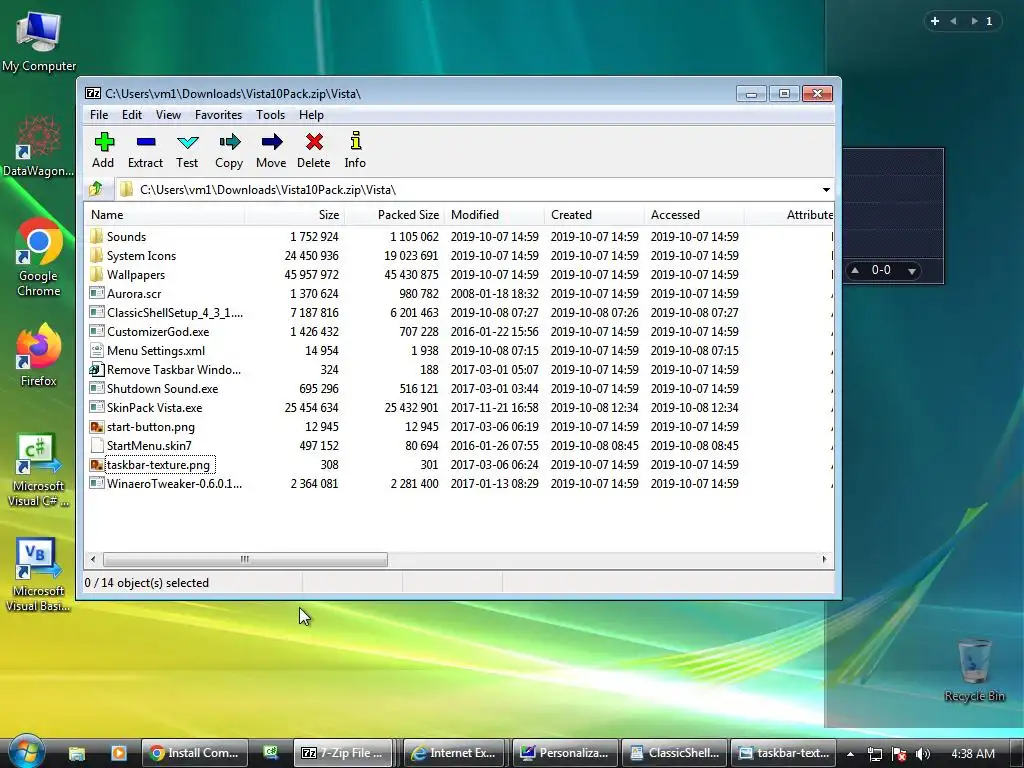This screenshot has width=1024, height=768.
Task: Sort by the Name column header
Action: (165, 215)
